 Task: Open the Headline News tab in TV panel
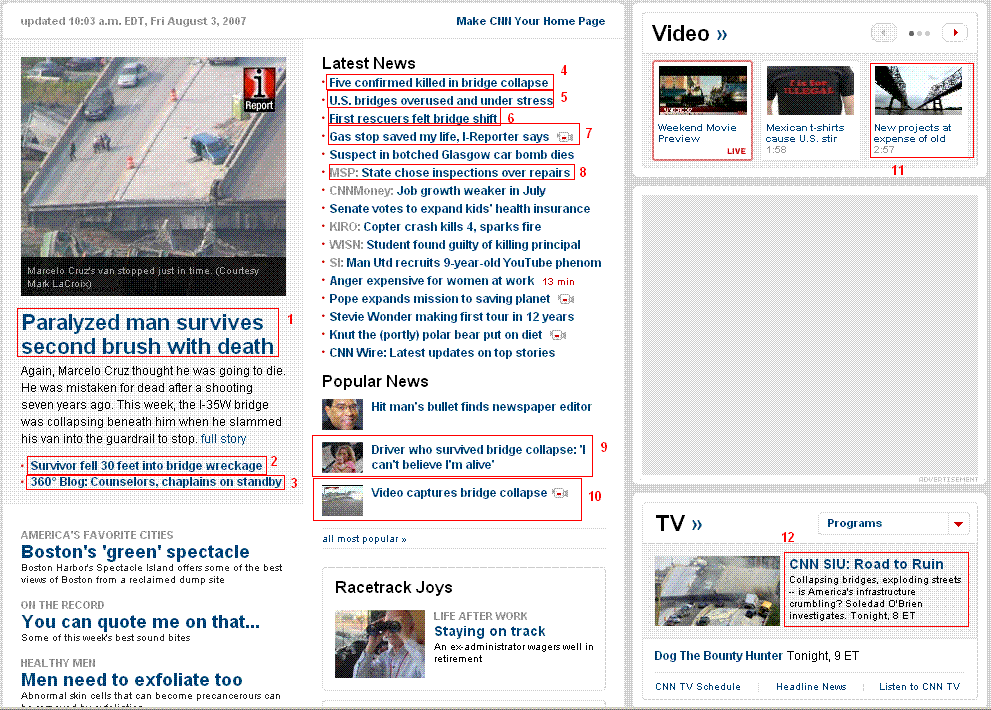pos(811,687)
